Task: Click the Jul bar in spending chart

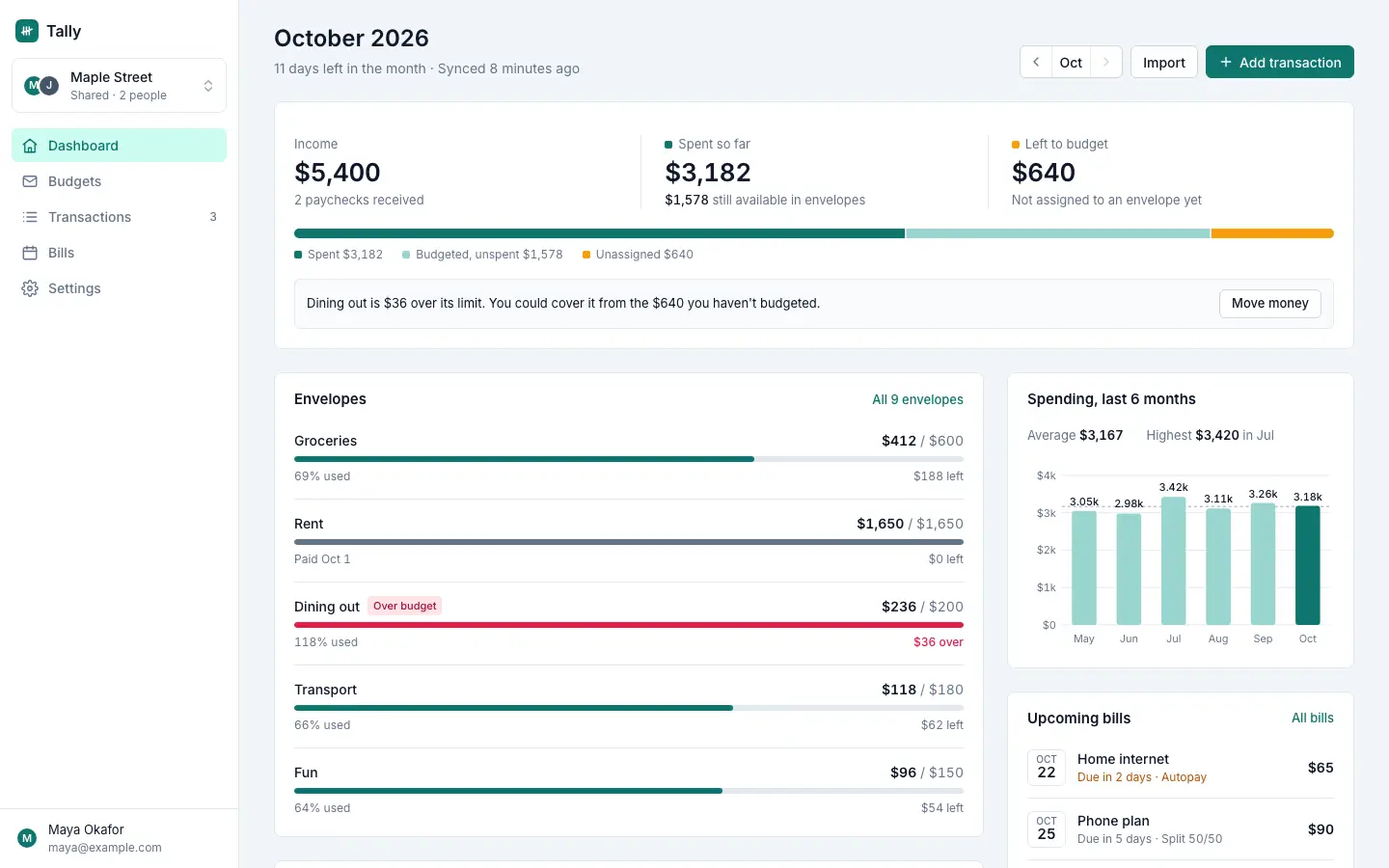Action: click(1174, 560)
